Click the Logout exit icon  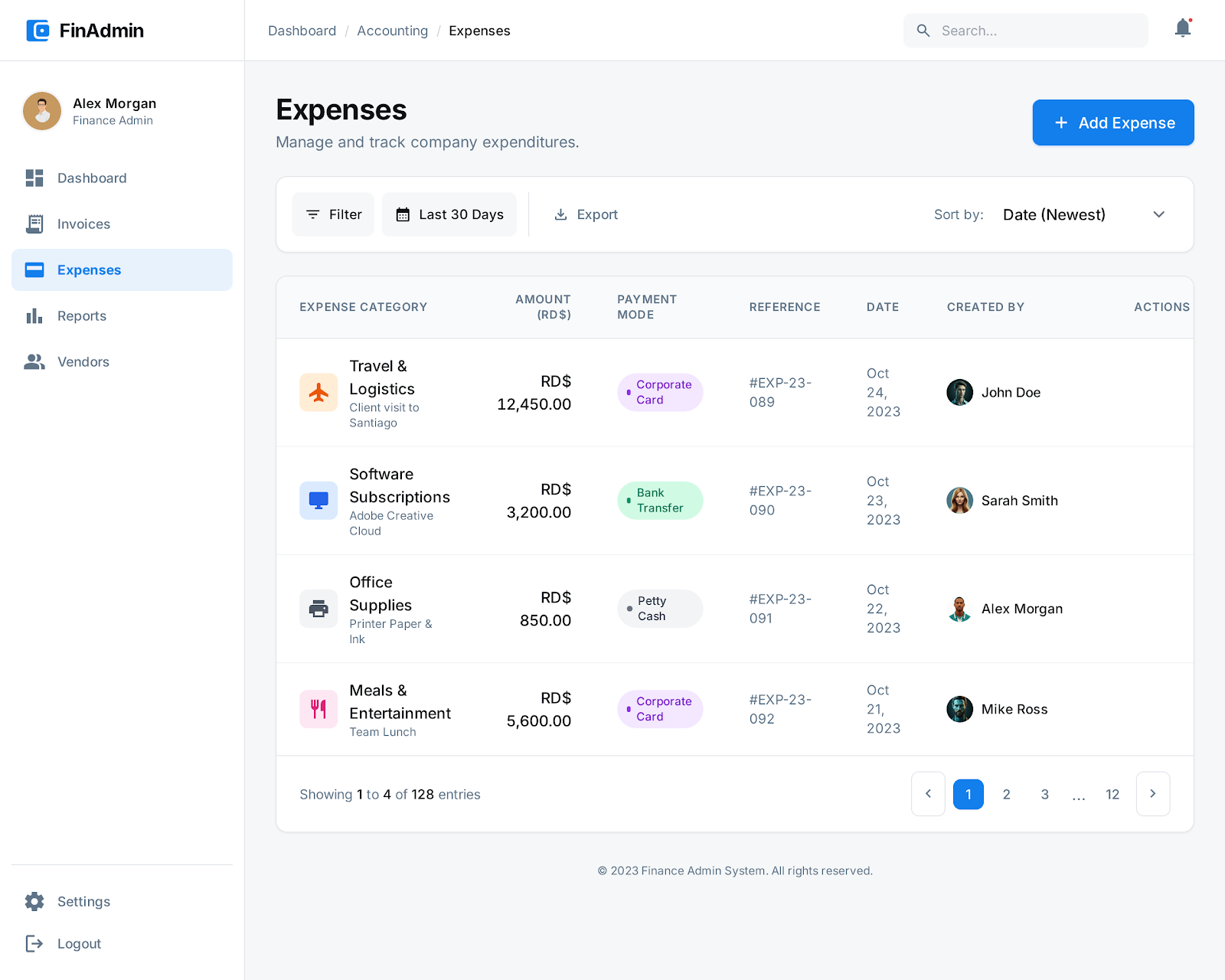34,943
